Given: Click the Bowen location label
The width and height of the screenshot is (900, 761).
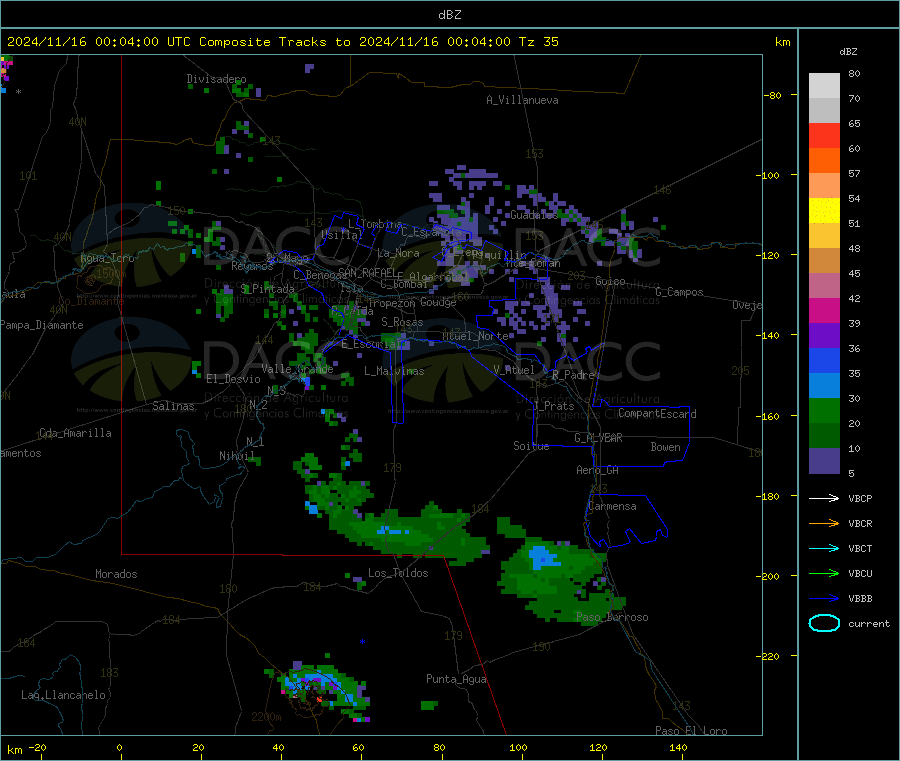Looking at the screenshot, I should (665, 447).
